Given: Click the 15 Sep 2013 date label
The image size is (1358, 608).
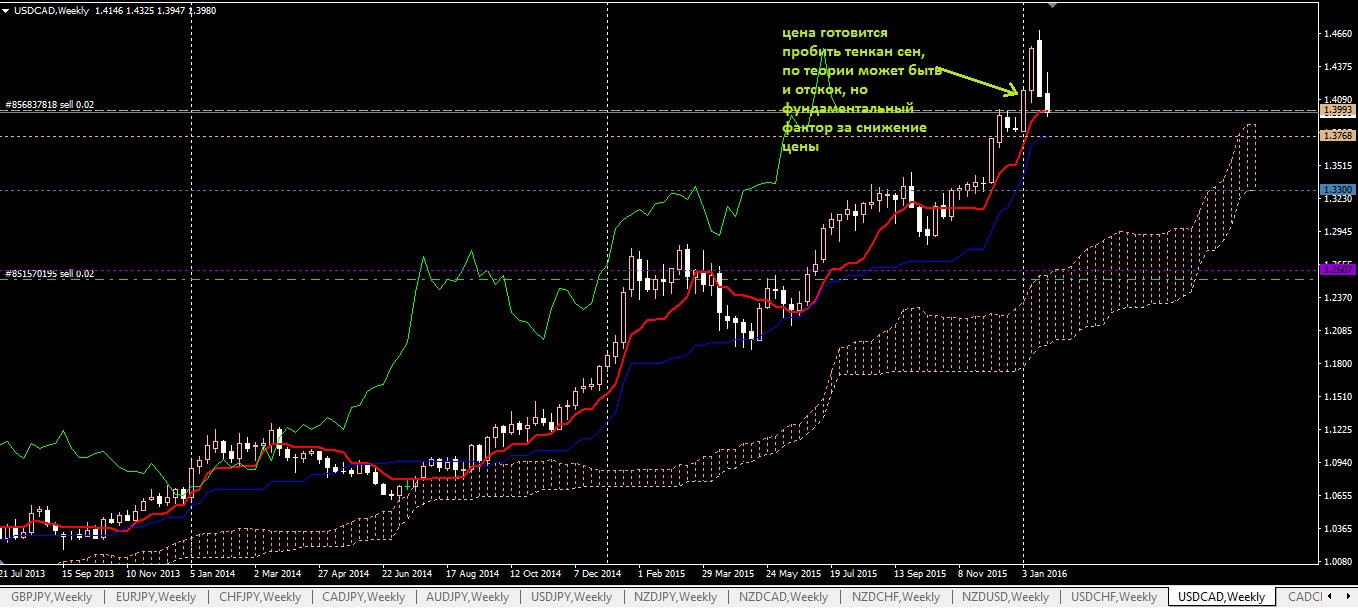Looking at the screenshot, I should 87,574.
